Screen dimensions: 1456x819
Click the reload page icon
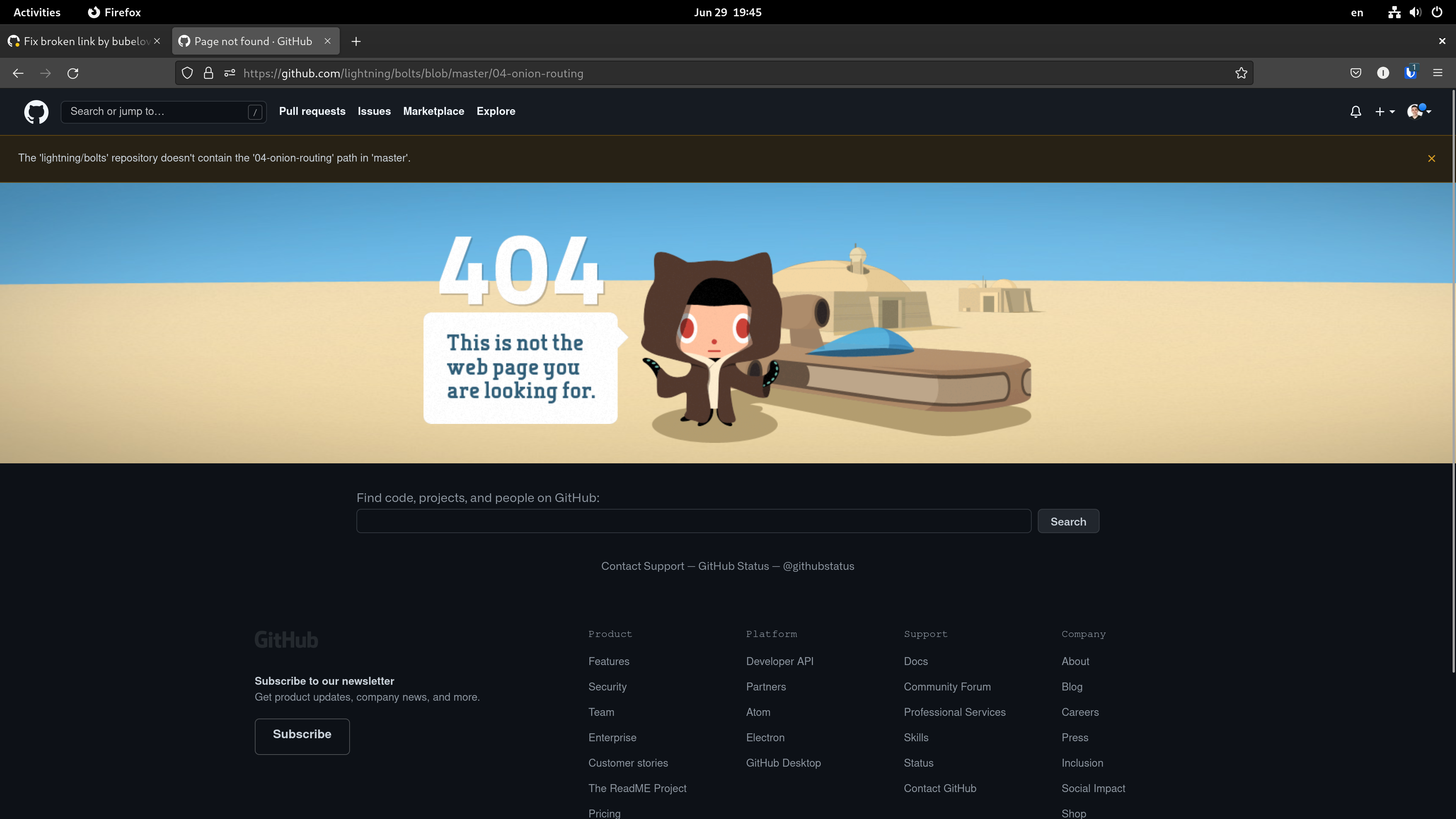pyautogui.click(x=73, y=73)
